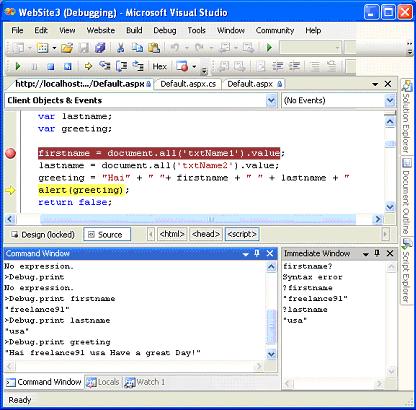Click the Open File folder icon
416x410 pixels.
[x=67, y=48]
